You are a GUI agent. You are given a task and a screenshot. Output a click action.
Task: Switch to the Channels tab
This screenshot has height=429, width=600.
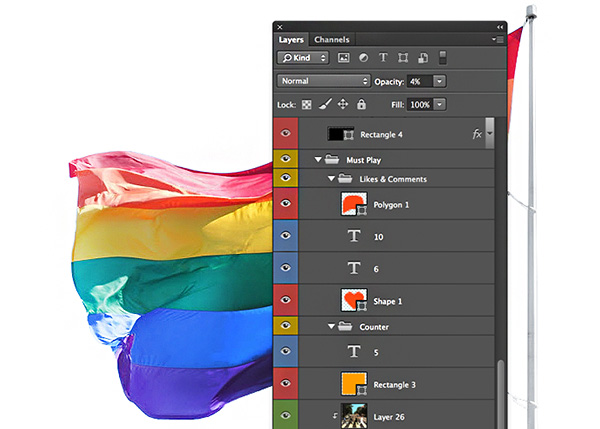tap(331, 40)
